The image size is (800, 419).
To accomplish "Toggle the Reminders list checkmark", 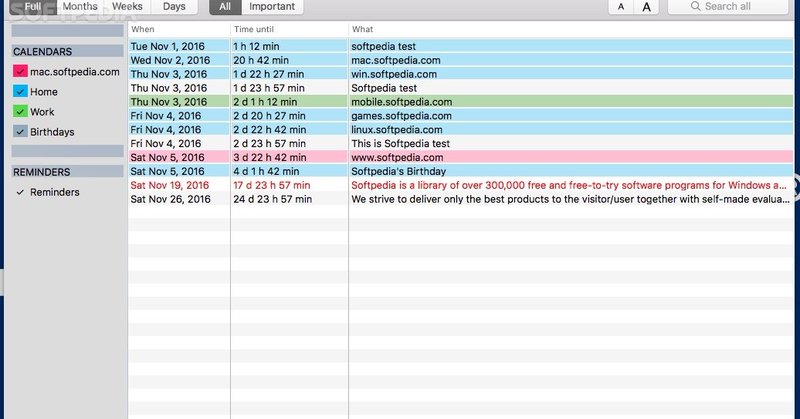I will pyautogui.click(x=20, y=192).
